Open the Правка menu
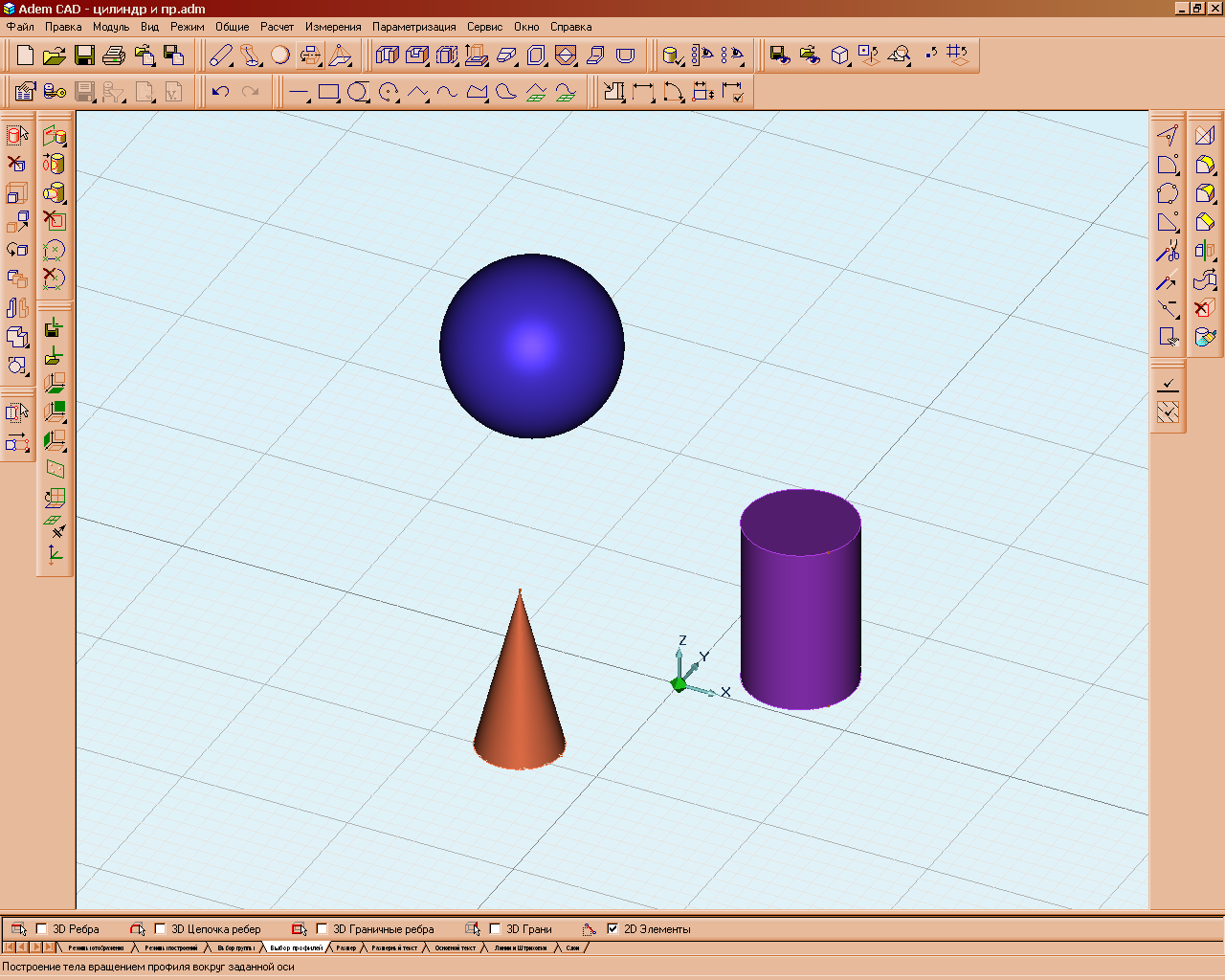Image resolution: width=1225 pixels, height=980 pixels. [x=63, y=27]
